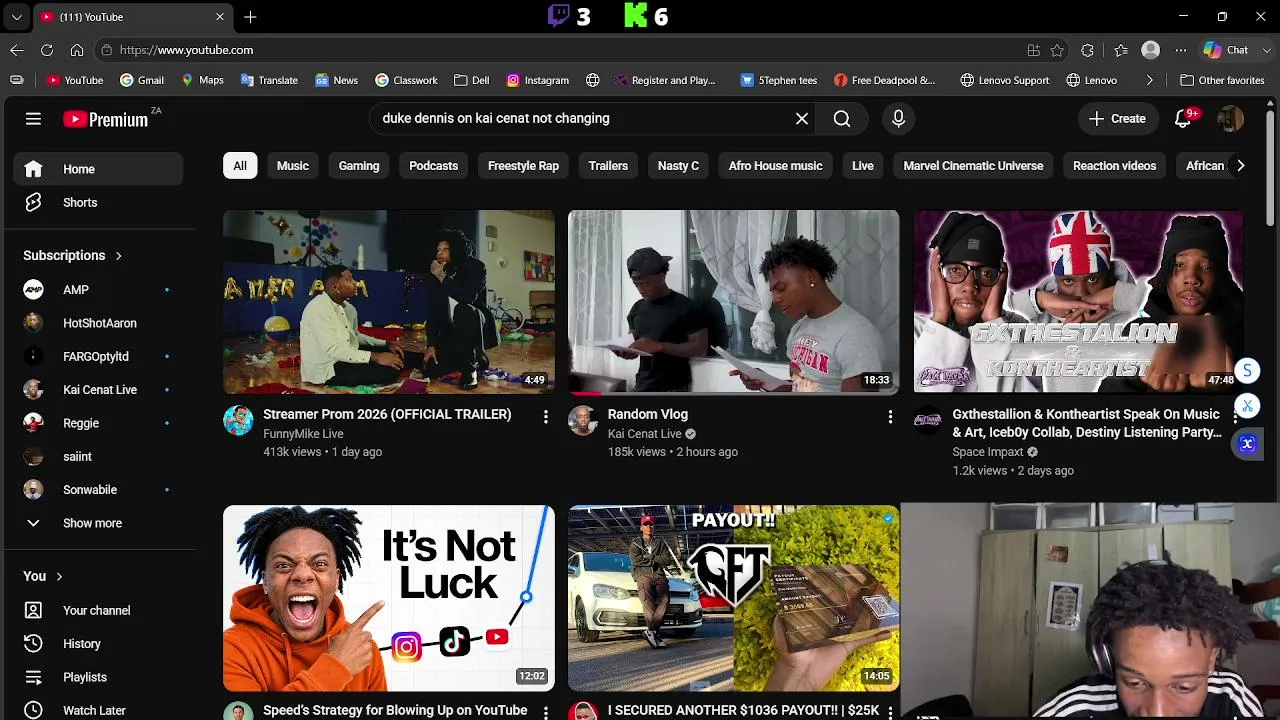Select the Marvel Cinematic Universe chip
The height and width of the screenshot is (720, 1280).
coord(973,166)
